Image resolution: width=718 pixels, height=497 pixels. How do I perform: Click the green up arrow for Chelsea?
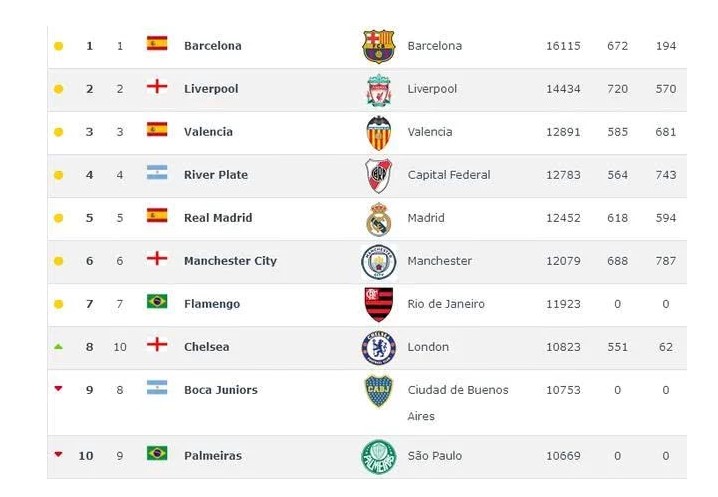(58, 347)
